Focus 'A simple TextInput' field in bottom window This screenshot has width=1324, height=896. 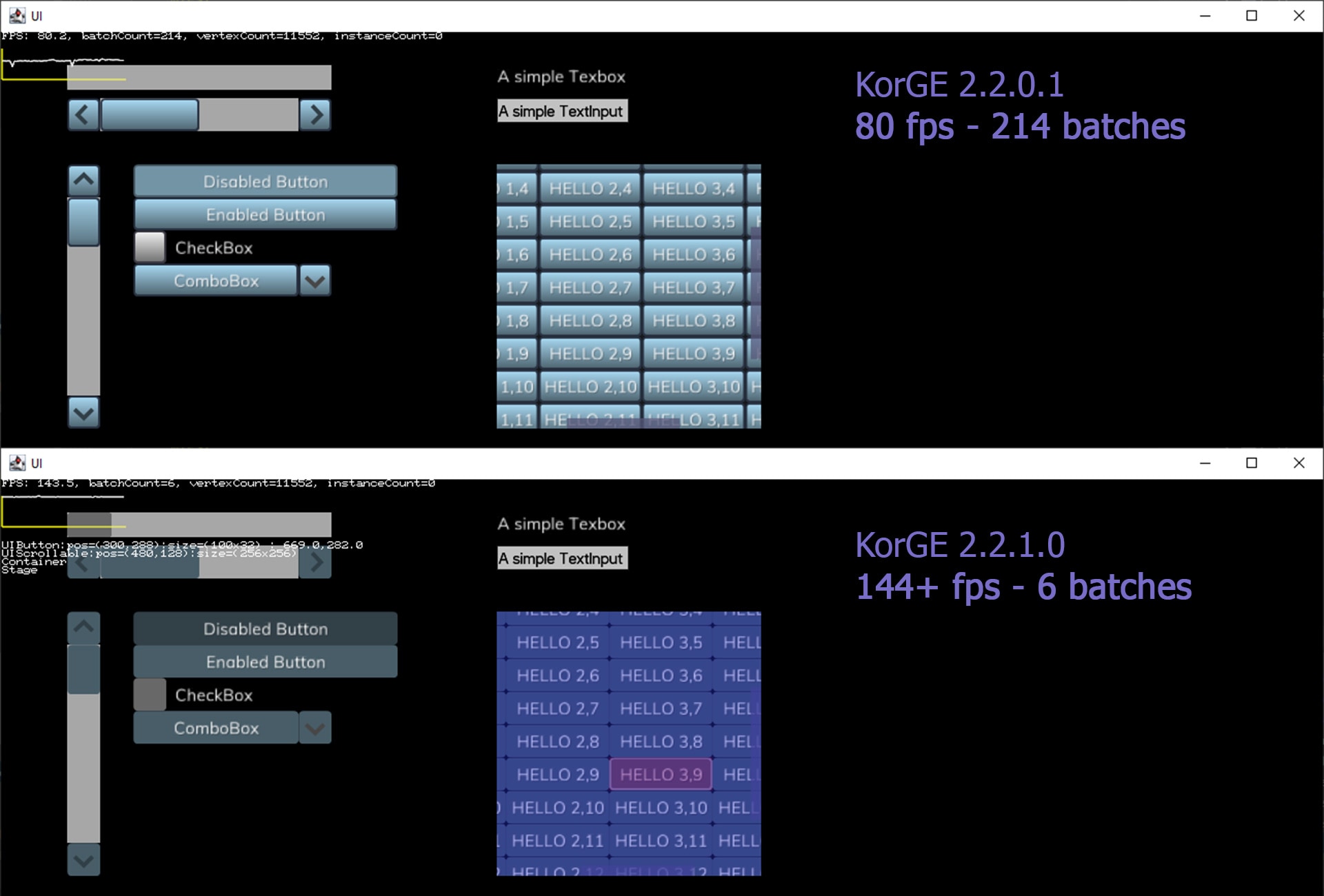point(562,558)
